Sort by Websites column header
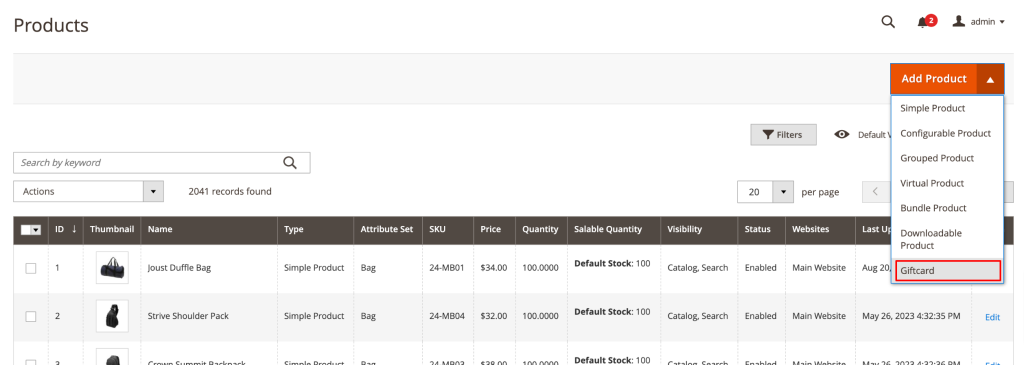1024x365 pixels. pos(820,229)
